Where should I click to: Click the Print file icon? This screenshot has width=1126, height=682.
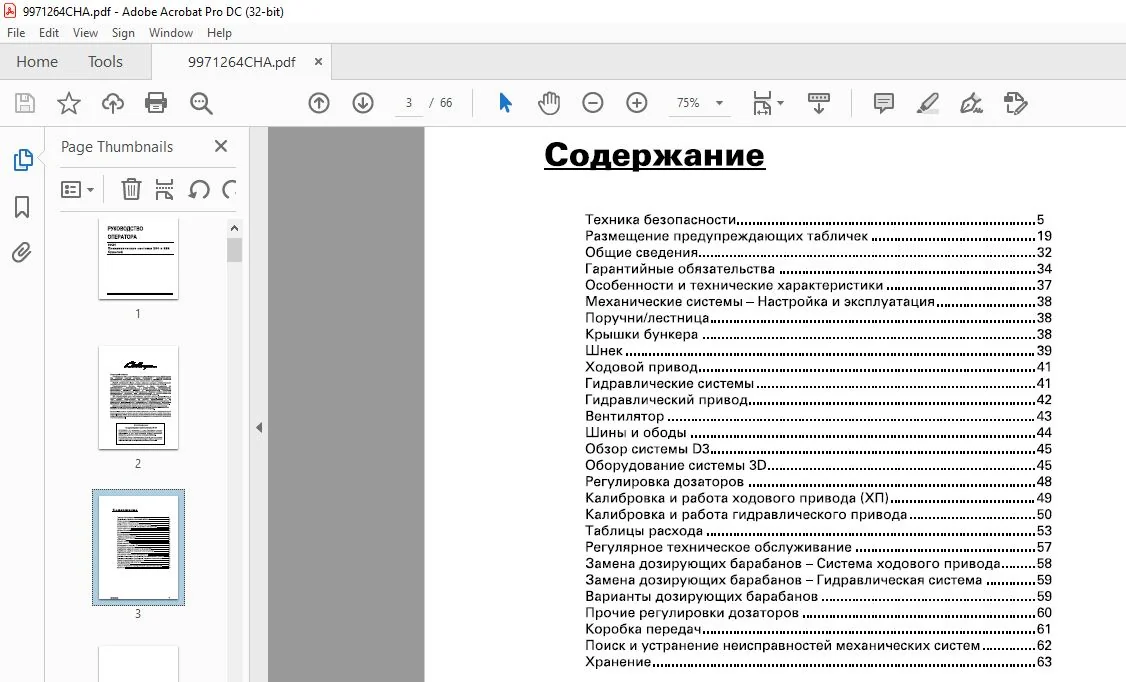(156, 103)
